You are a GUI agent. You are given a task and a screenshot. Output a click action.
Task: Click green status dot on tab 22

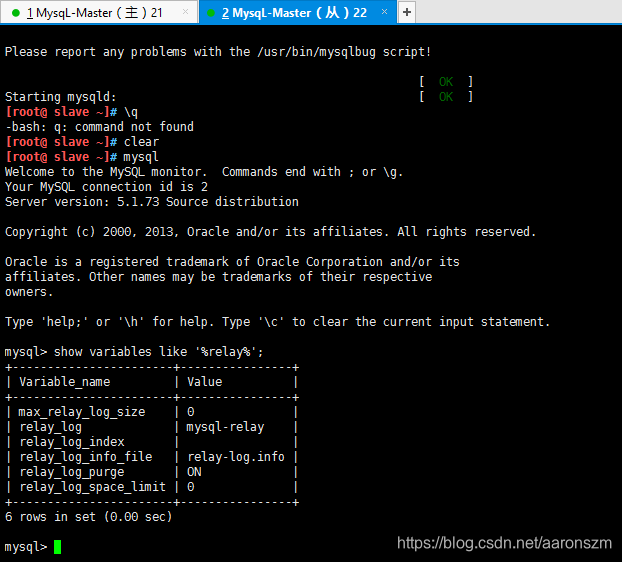click(211, 13)
